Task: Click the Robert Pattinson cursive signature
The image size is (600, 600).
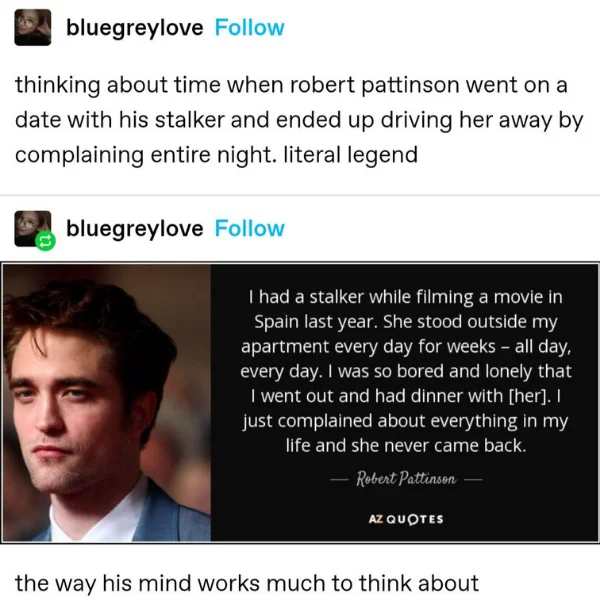Action: 406,478
